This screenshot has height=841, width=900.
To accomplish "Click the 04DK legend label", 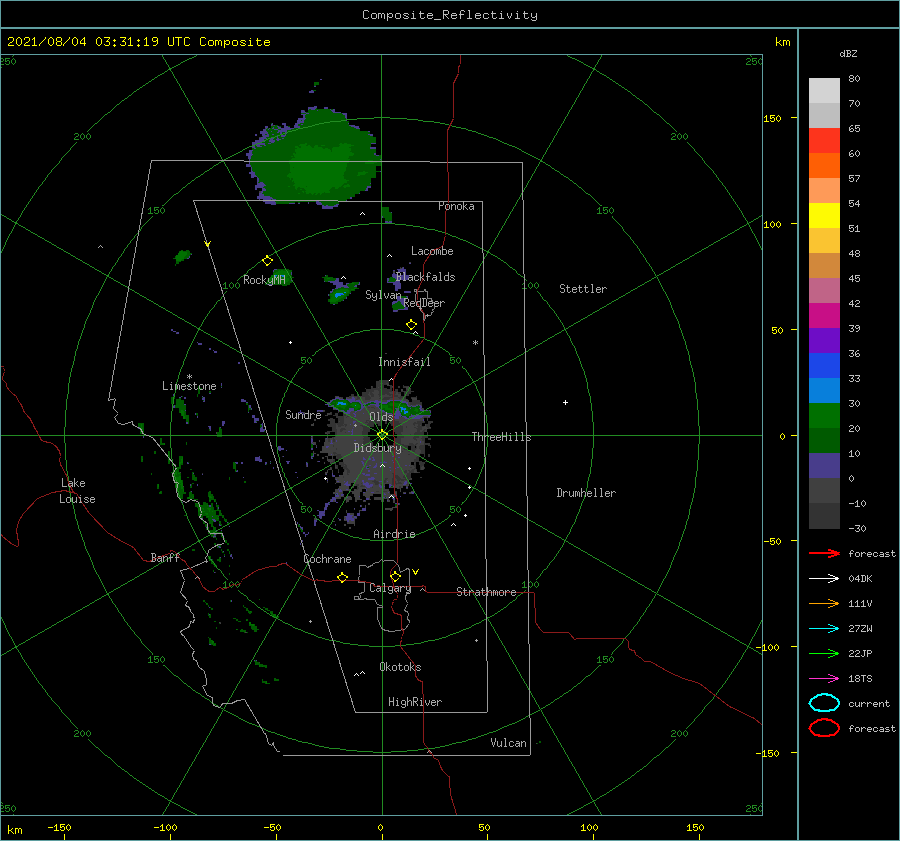I will point(860,579).
